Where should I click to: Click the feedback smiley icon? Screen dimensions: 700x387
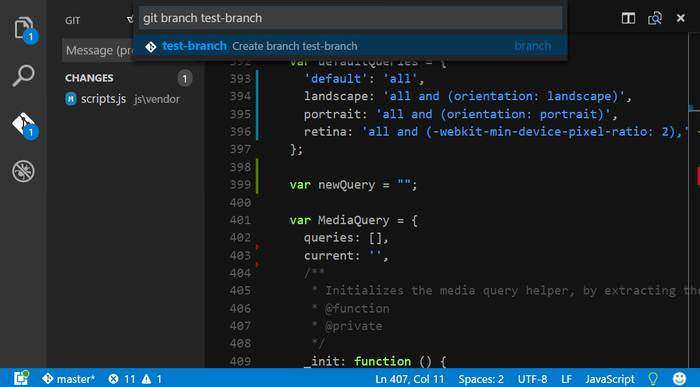coord(679,379)
